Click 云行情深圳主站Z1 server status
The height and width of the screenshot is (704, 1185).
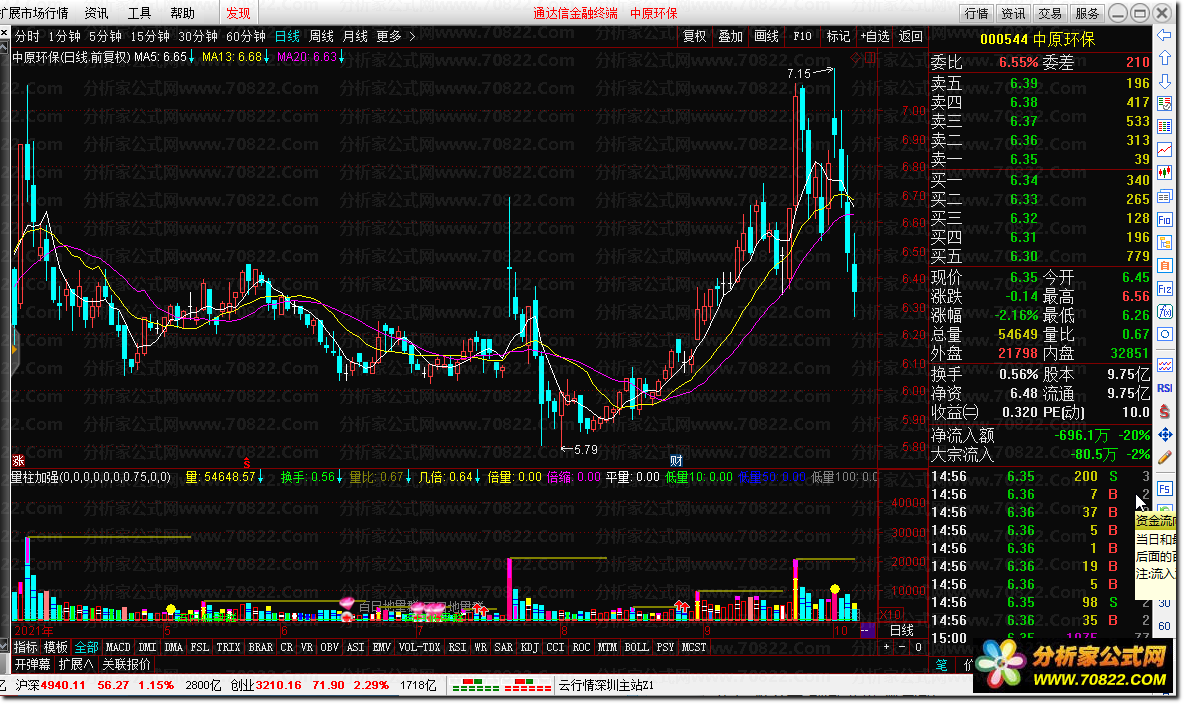pos(606,685)
